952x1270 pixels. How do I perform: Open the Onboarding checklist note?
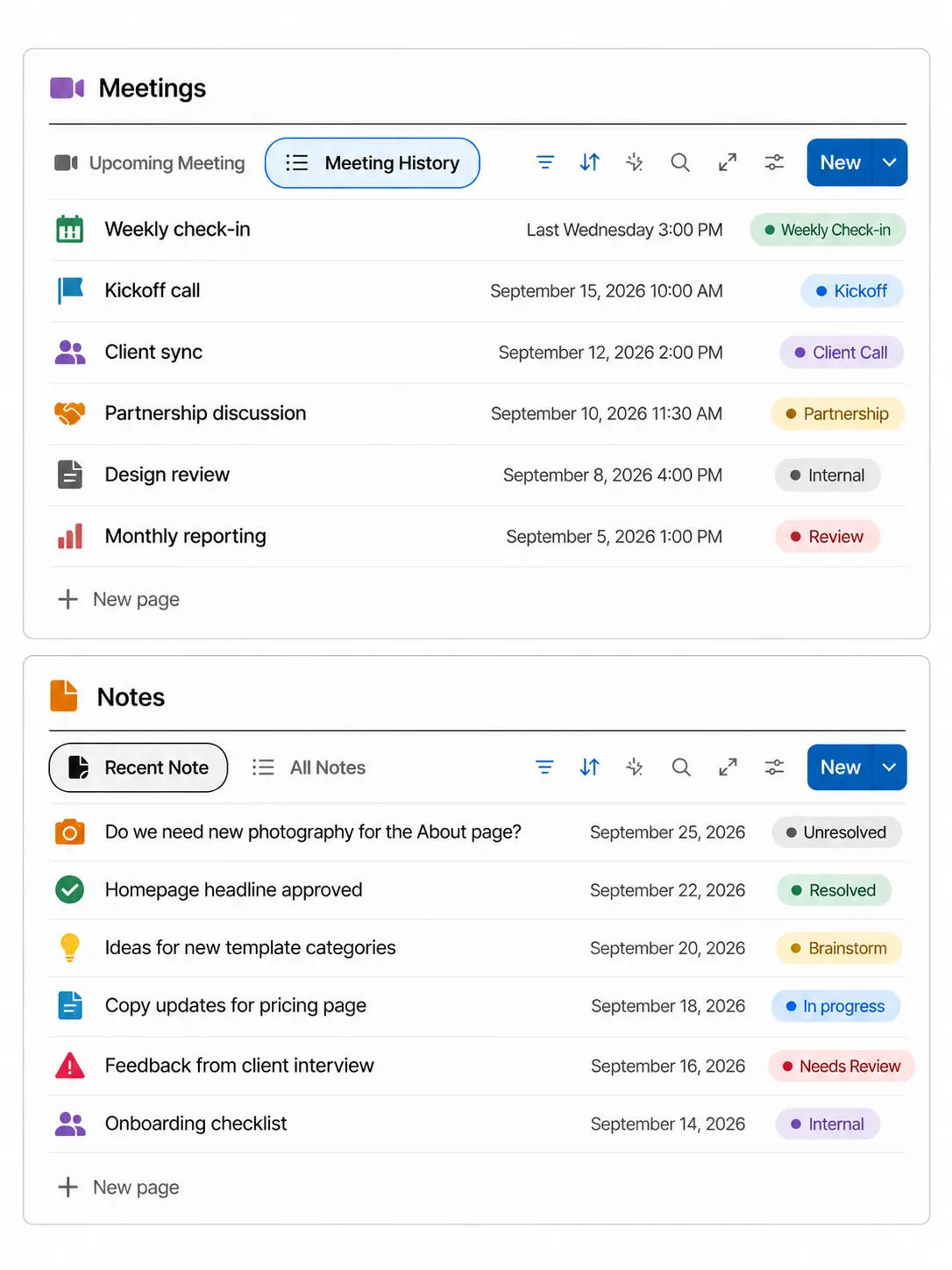[x=477, y=1124]
